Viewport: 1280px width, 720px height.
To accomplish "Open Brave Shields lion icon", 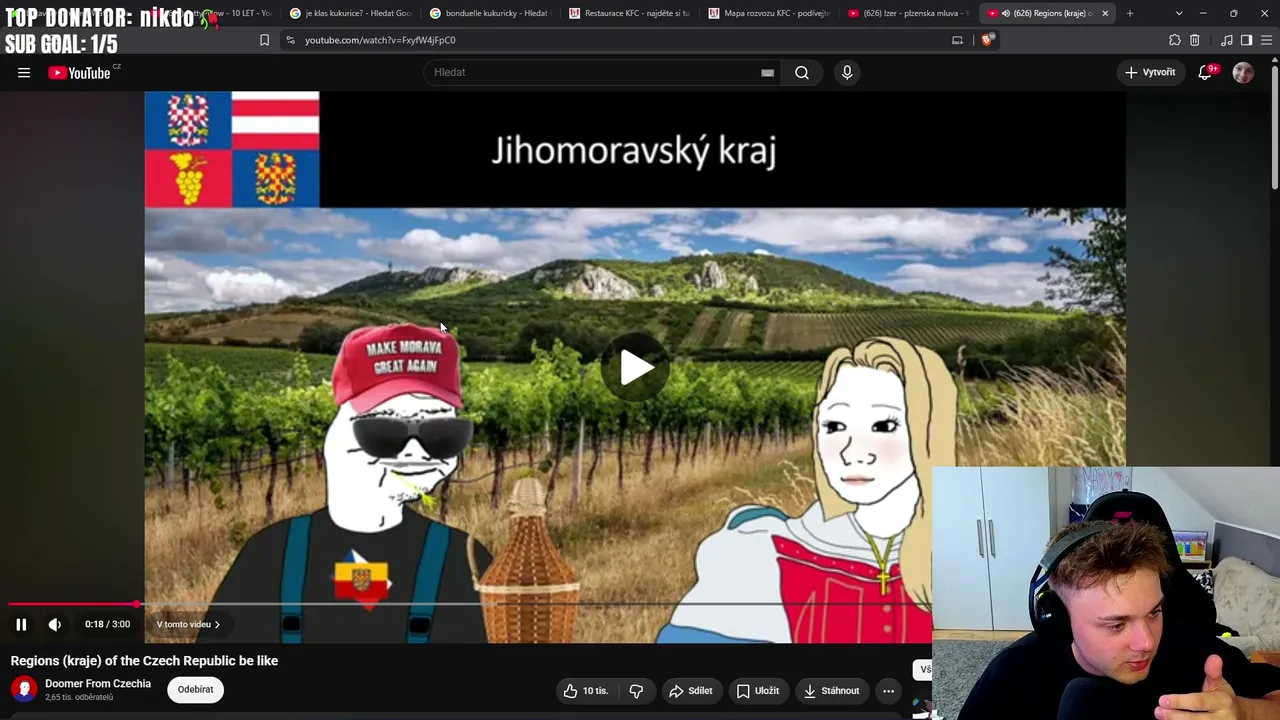I will coord(987,40).
